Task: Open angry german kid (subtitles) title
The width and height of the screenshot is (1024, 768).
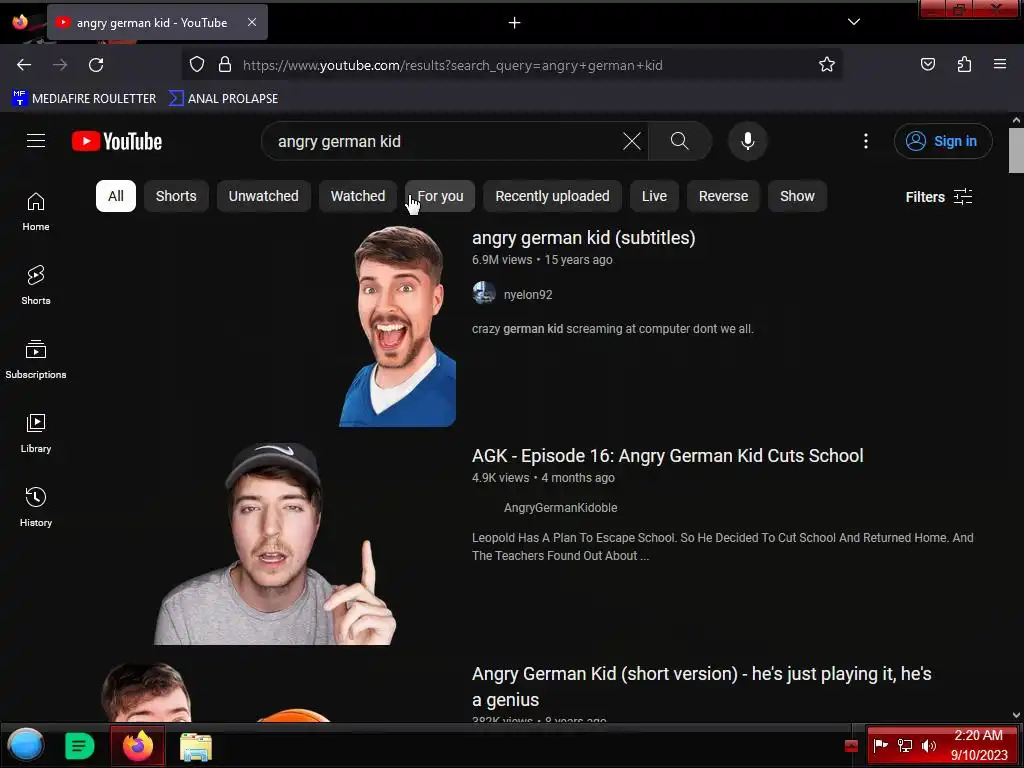Action: pos(583,238)
